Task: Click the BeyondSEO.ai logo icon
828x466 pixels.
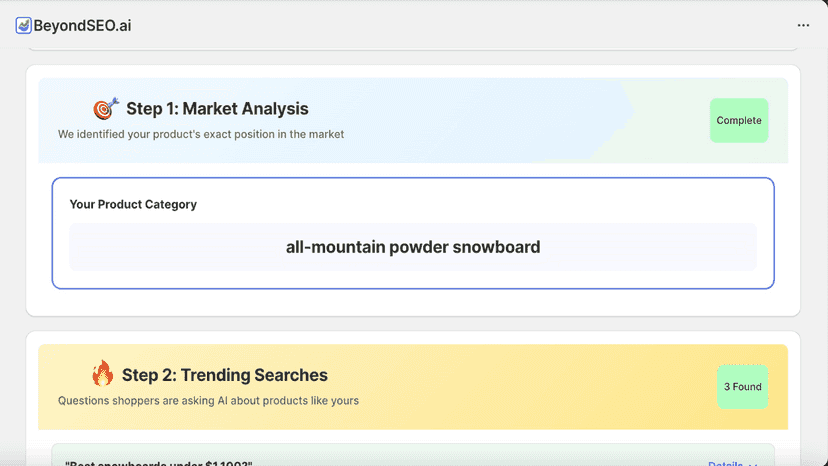Action: point(23,25)
